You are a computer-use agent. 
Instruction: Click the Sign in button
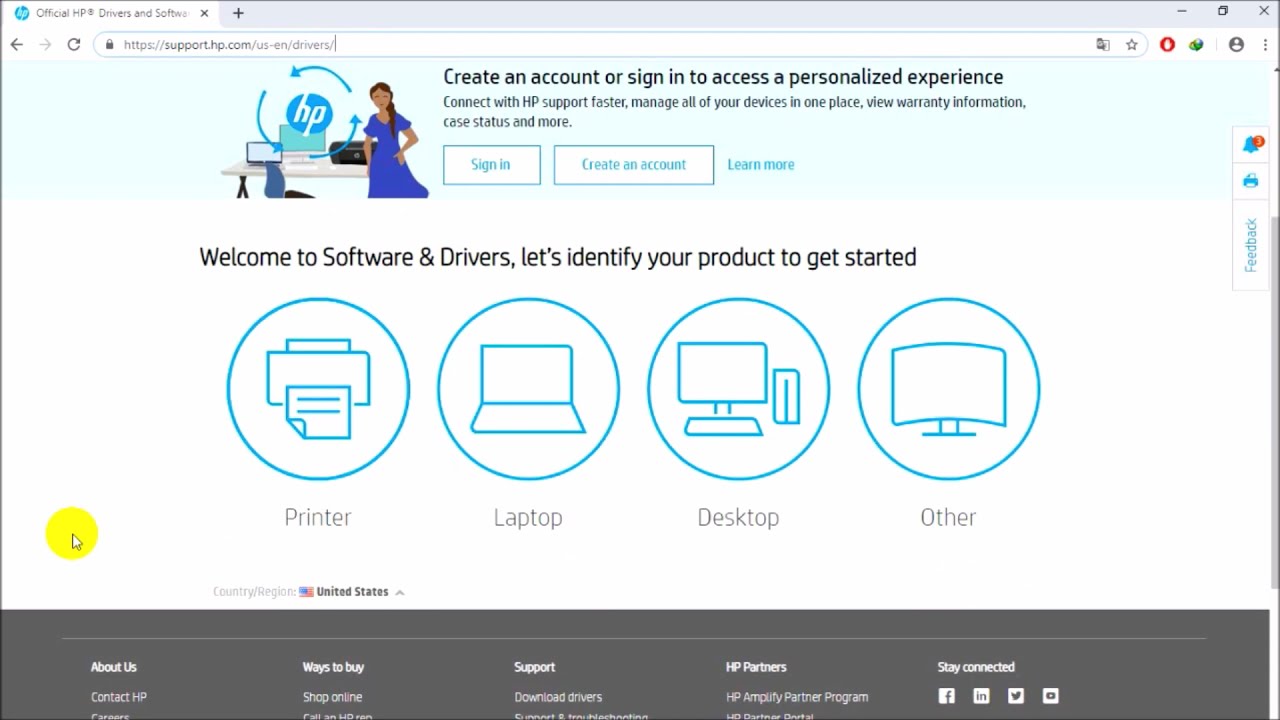(x=491, y=165)
